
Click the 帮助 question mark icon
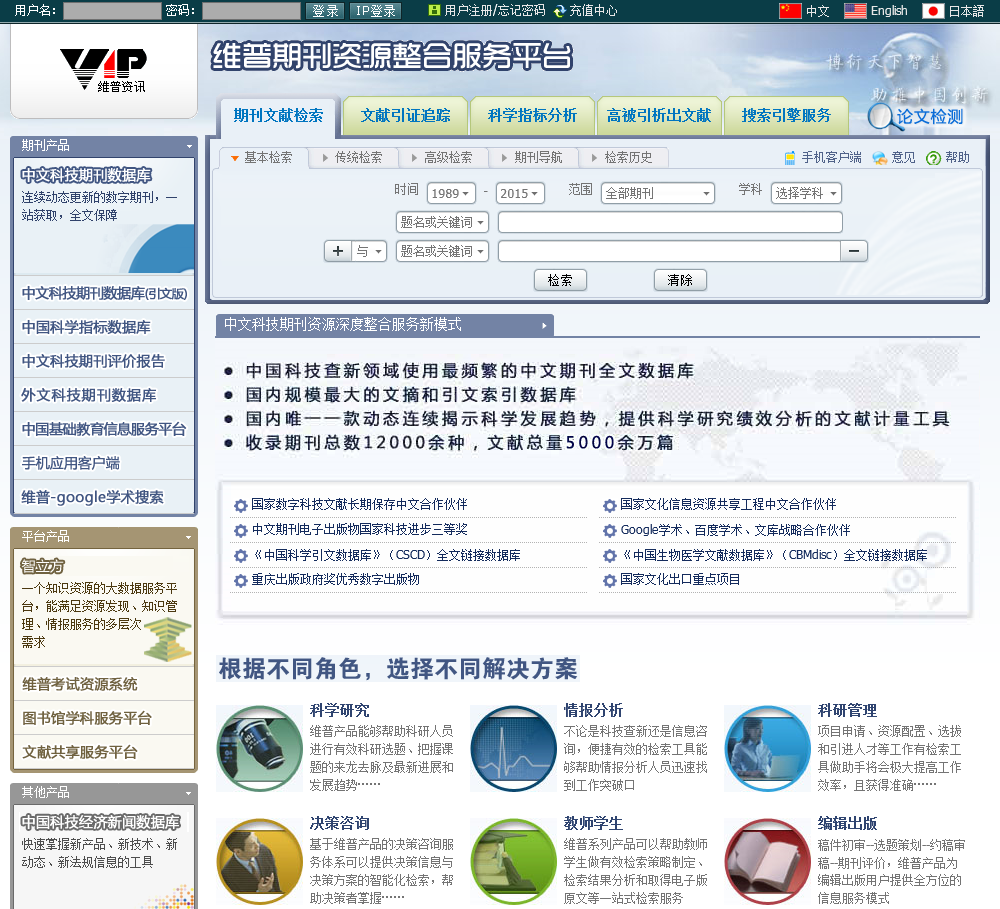point(933,158)
